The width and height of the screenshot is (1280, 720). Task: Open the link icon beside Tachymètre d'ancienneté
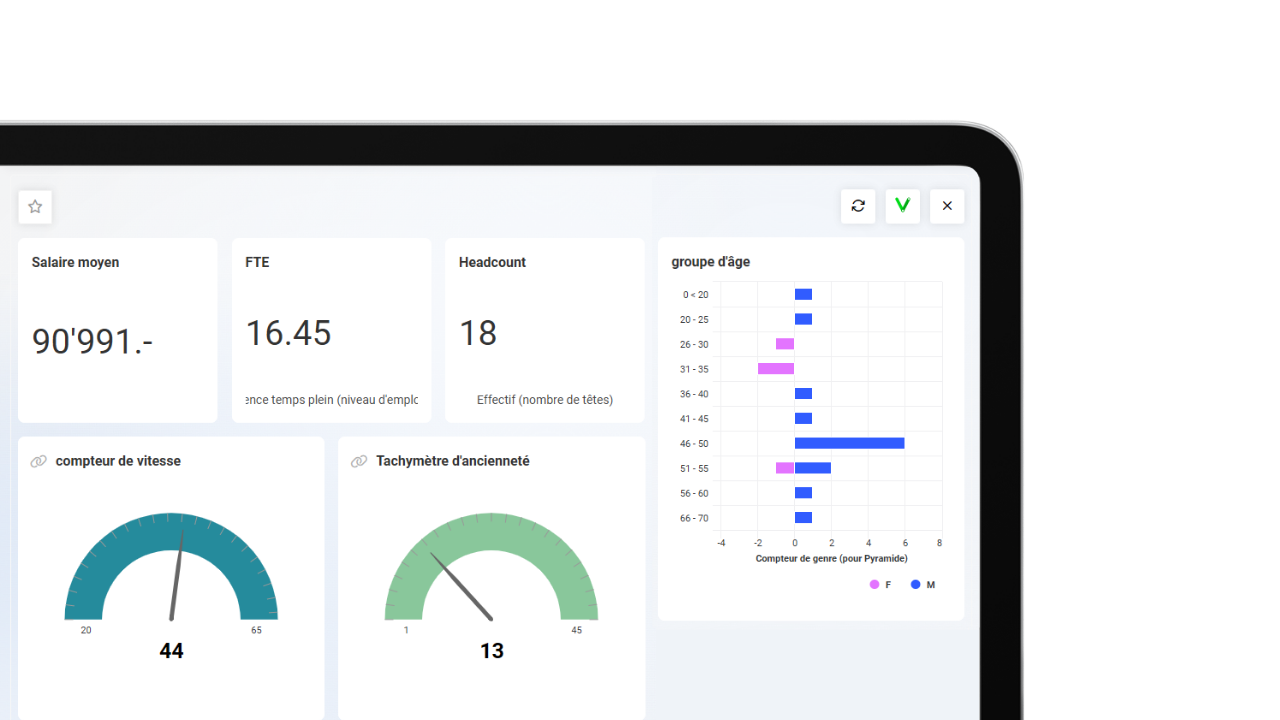359,461
